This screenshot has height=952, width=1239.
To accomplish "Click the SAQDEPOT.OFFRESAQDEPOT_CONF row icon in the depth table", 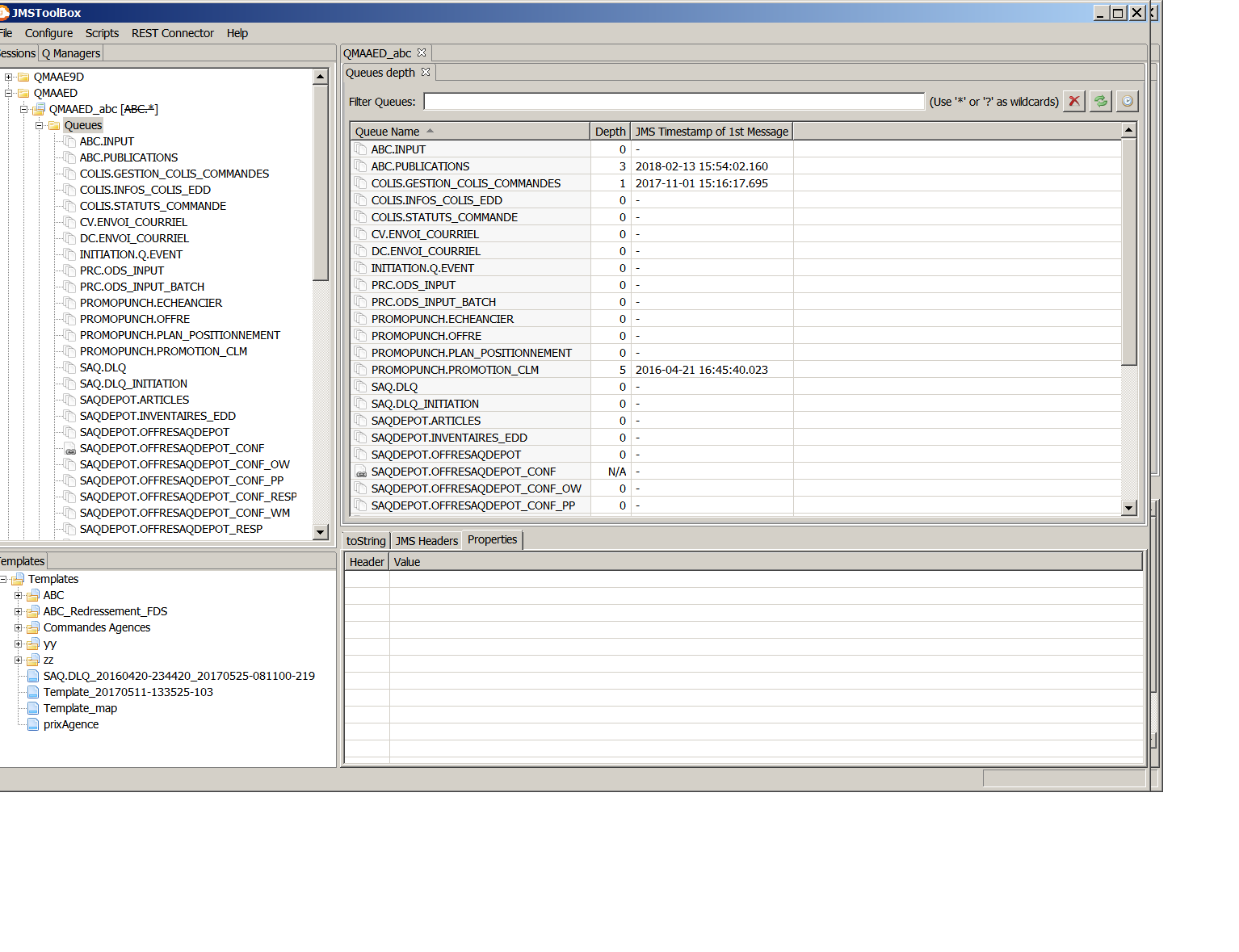I will coord(360,472).
